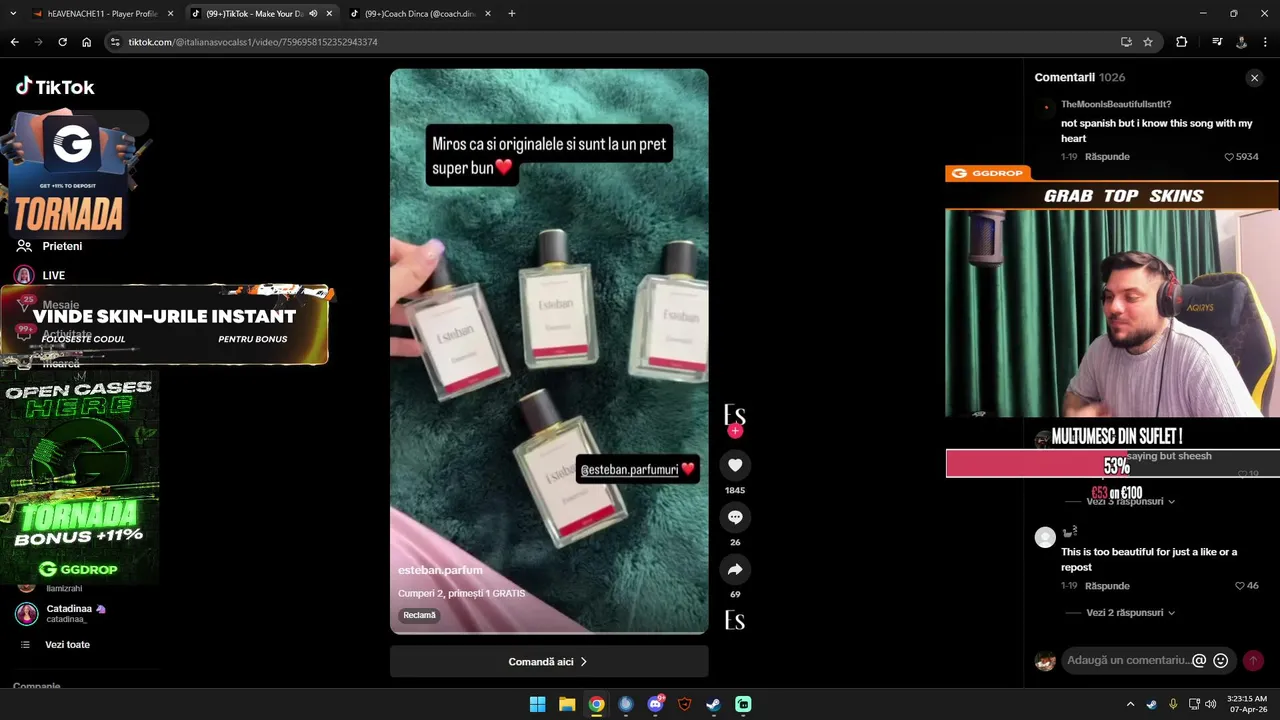Open the Windows Start menu
The image size is (1280, 720).
pyautogui.click(x=537, y=704)
